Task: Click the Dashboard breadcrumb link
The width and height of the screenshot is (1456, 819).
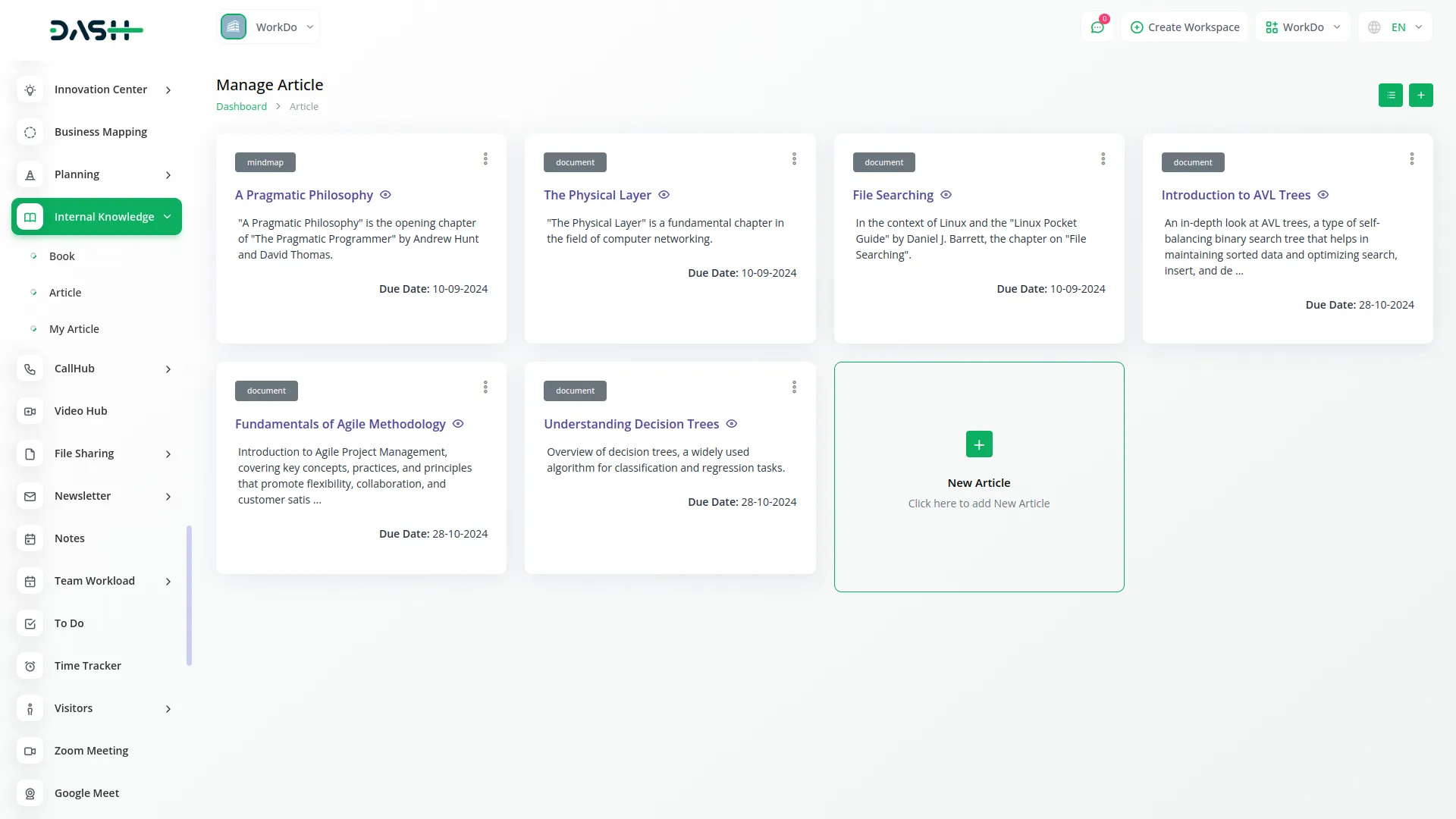Action: coord(241,107)
